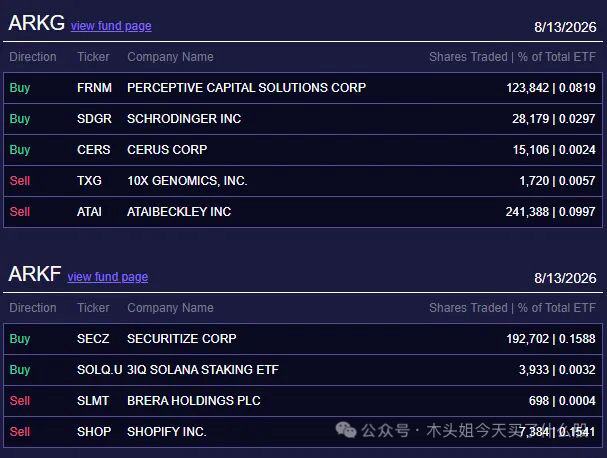Select the SHOP Shopify Inc. row

pyautogui.click(x=303, y=432)
